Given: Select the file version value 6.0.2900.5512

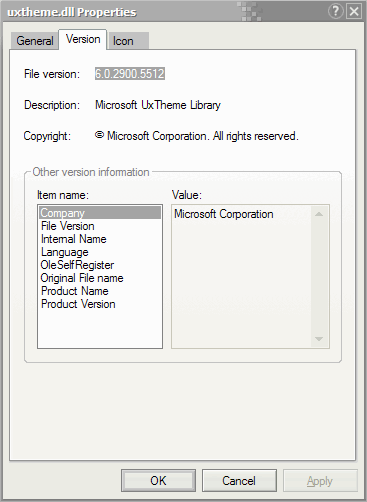Looking at the screenshot, I should click(130, 74).
